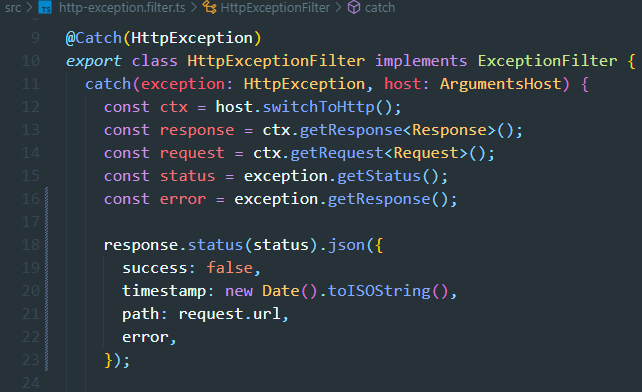Click line number 23 in the gutter
Image resolution: width=642 pixels, height=392 pixels.
[31, 360]
